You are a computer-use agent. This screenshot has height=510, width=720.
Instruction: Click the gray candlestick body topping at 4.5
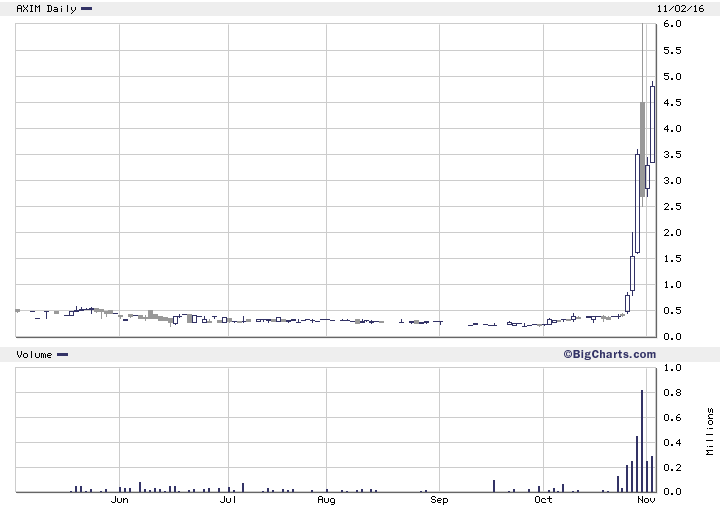[x=642, y=150]
